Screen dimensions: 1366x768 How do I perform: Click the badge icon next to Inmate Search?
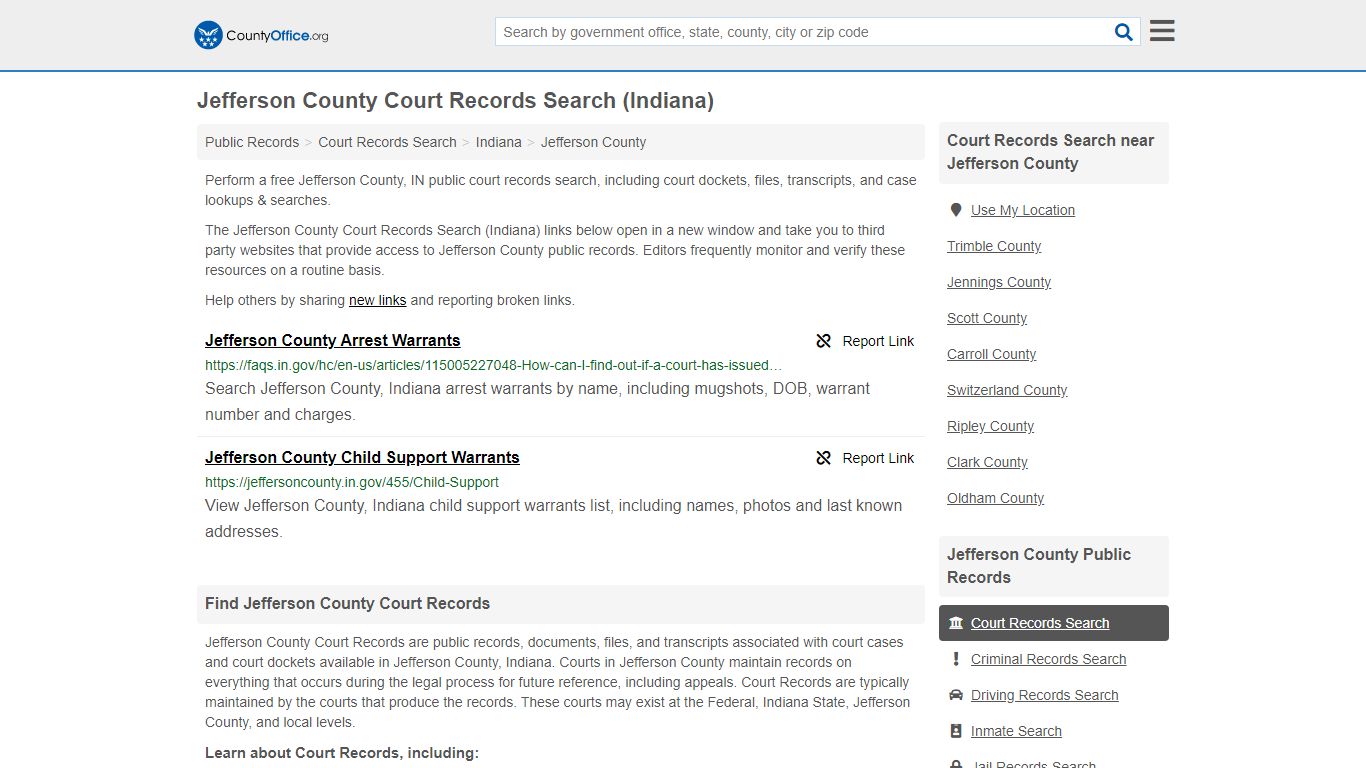956,731
